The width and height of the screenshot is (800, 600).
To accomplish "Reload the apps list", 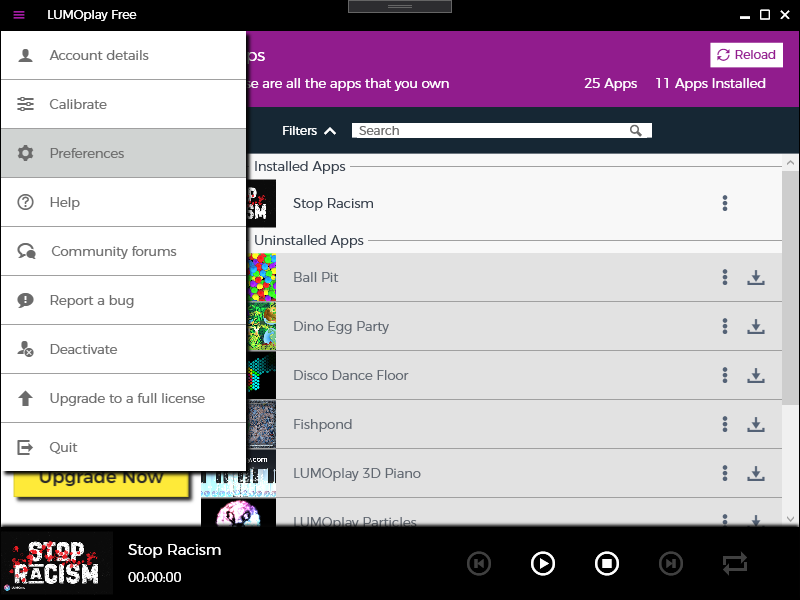I will click(746, 55).
